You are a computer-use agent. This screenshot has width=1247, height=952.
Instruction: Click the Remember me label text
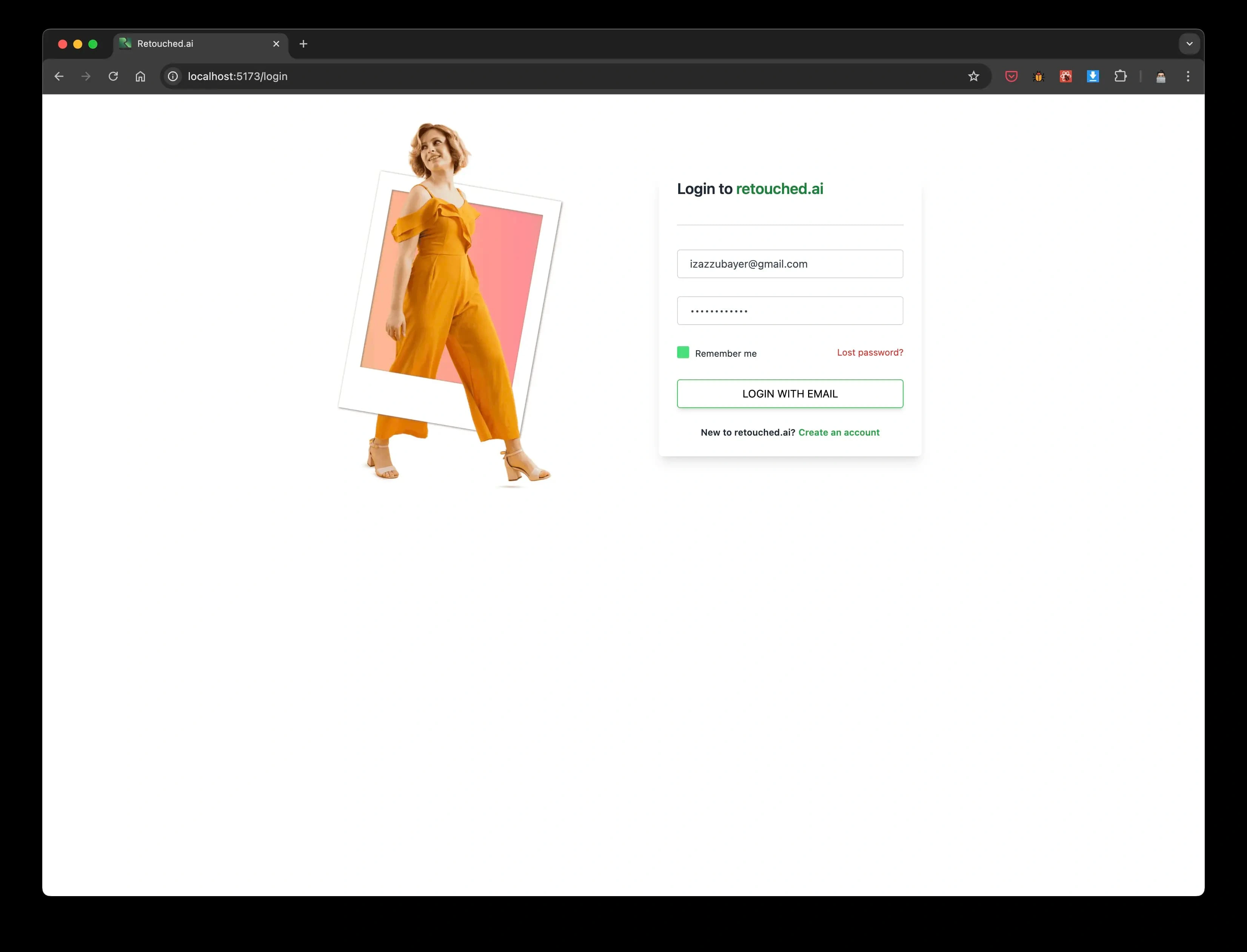(726, 354)
